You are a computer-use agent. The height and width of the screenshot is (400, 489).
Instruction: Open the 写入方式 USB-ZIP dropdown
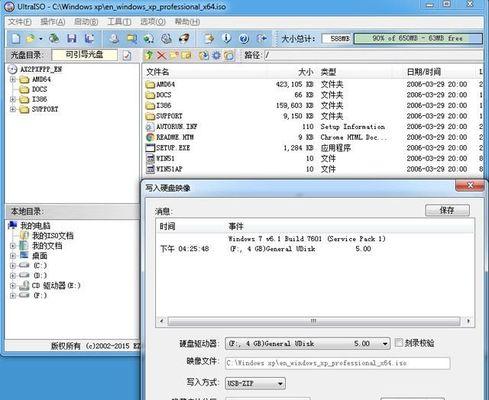tap(255, 384)
